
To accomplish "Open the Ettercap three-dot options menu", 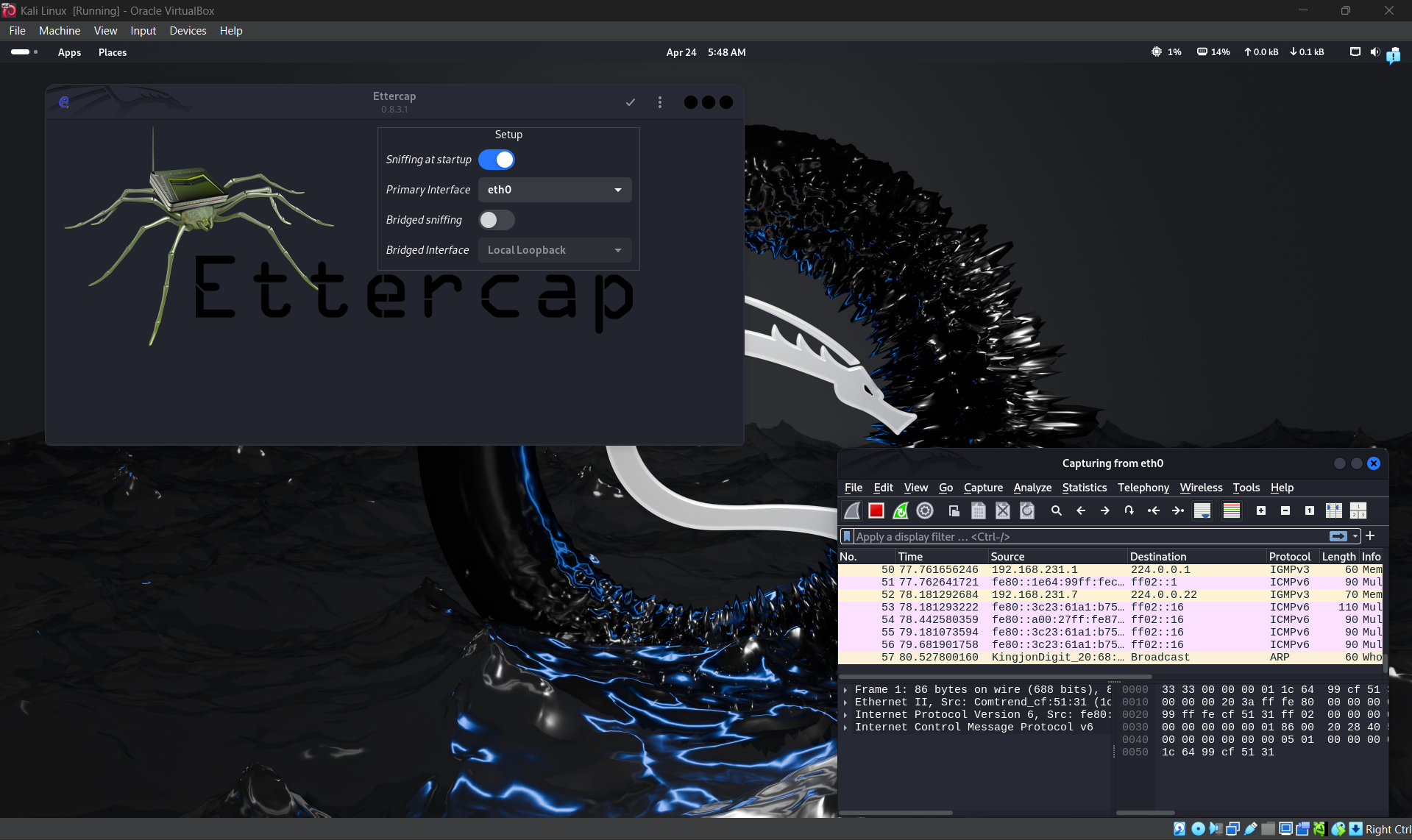I will point(660,102).
